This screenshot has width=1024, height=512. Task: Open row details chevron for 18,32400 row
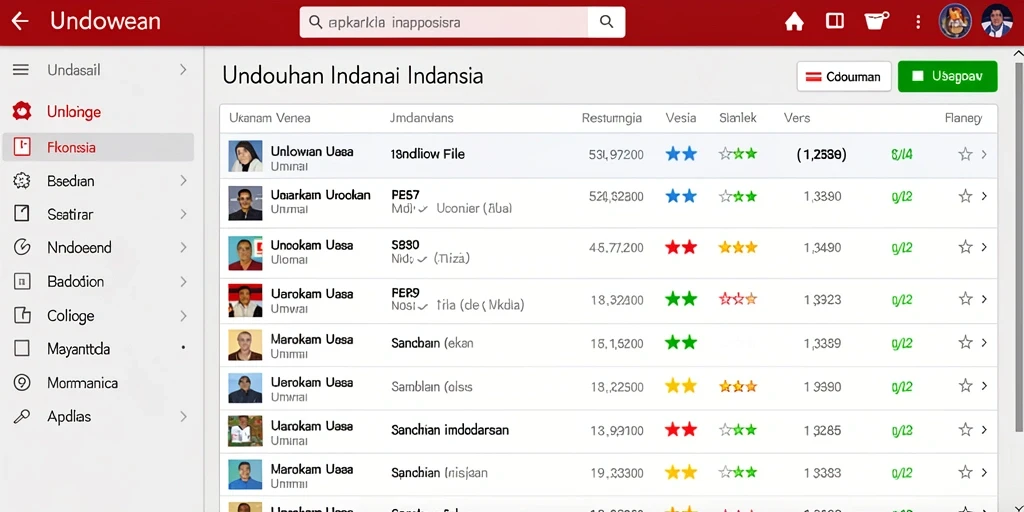[x=984, y=299]
